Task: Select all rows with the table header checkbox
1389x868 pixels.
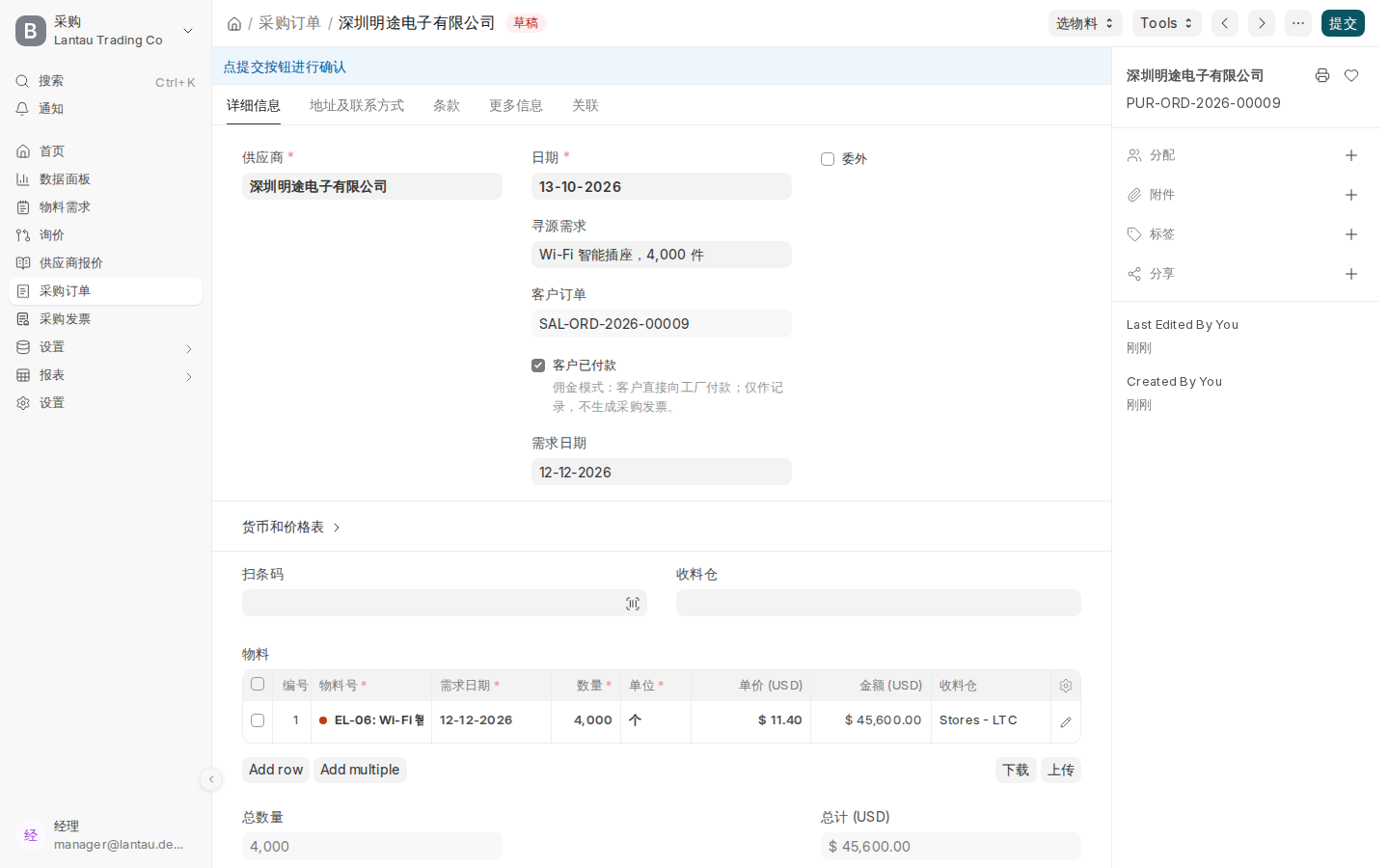Action: coord(258,684)
